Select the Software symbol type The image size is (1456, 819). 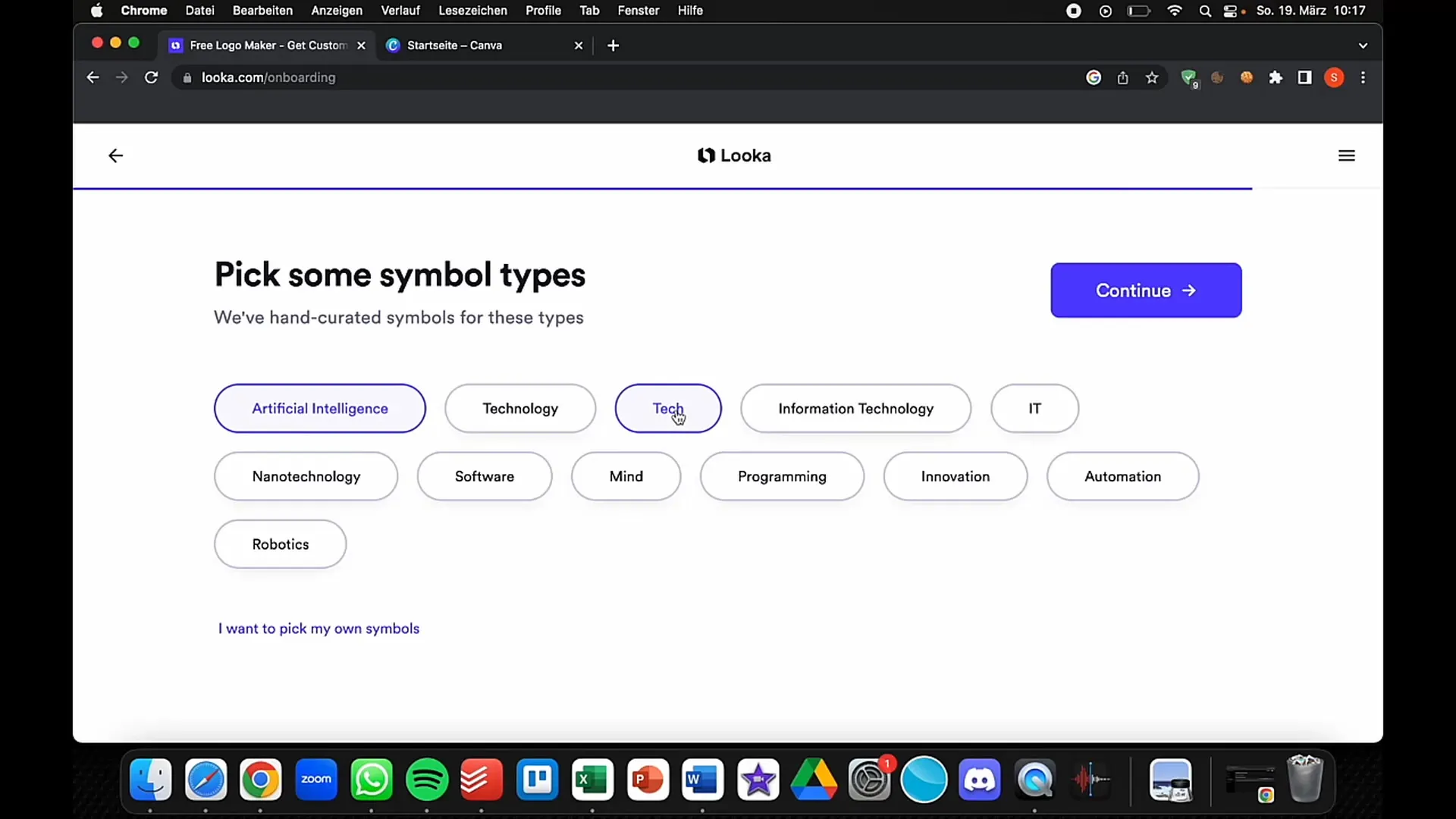(x=484, y=475)
